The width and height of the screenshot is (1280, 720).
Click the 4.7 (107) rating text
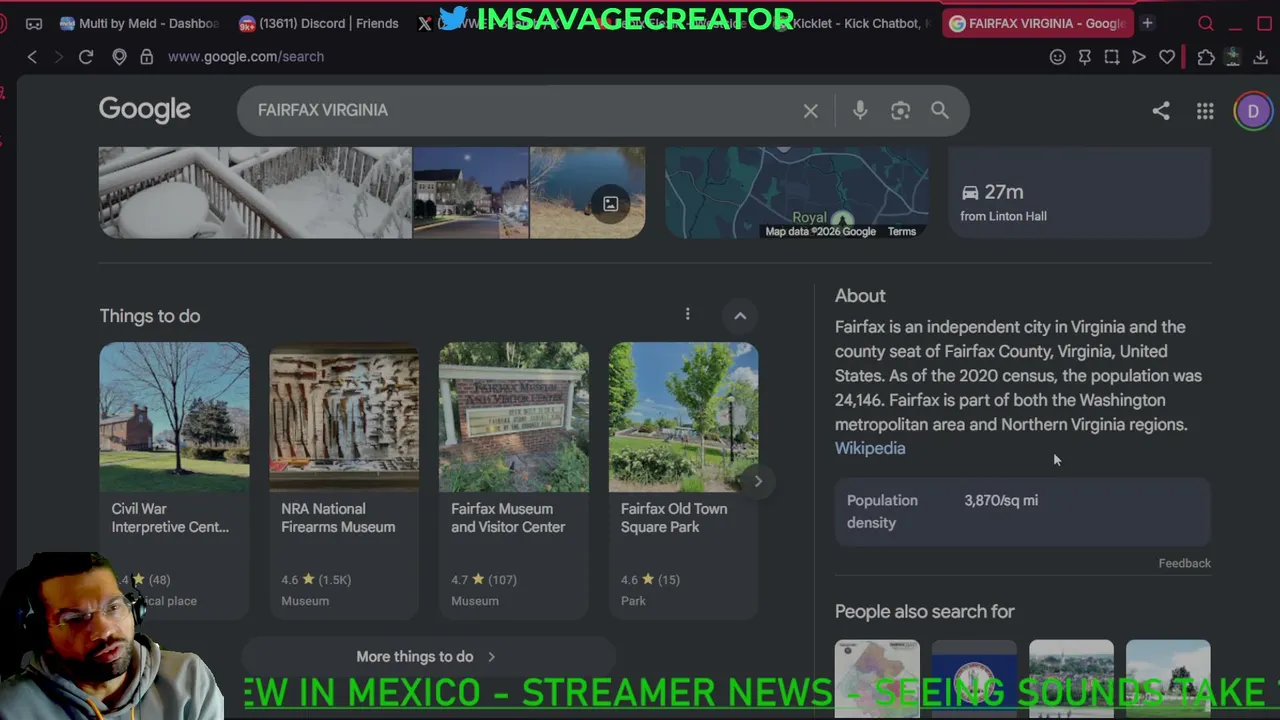[x=484, y=580]
